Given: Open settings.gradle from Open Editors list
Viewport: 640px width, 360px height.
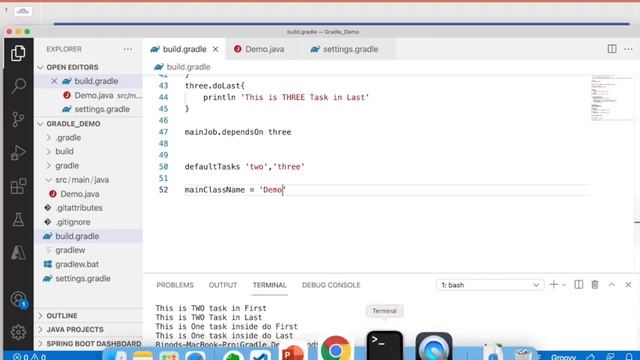Looking at the screenshot, I should point(88,109).
